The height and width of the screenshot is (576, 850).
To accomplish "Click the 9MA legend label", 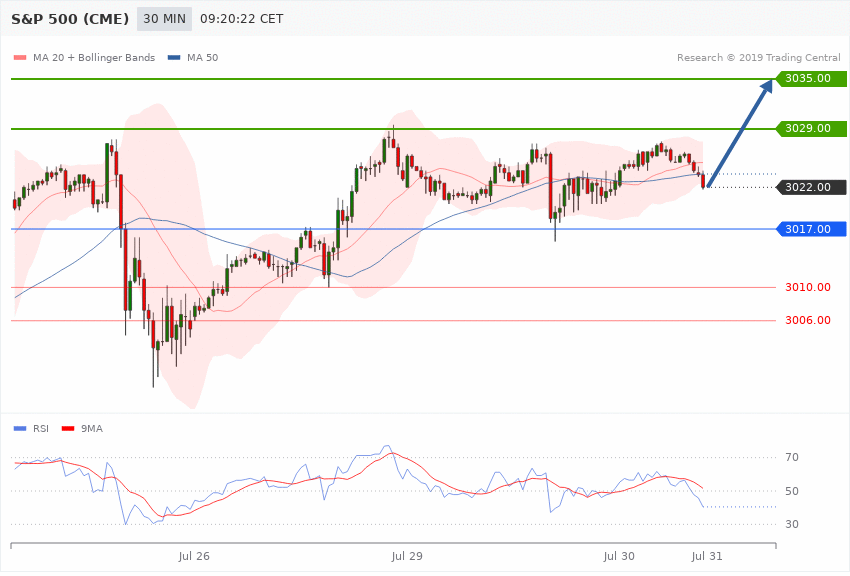I will coord(92,429).
